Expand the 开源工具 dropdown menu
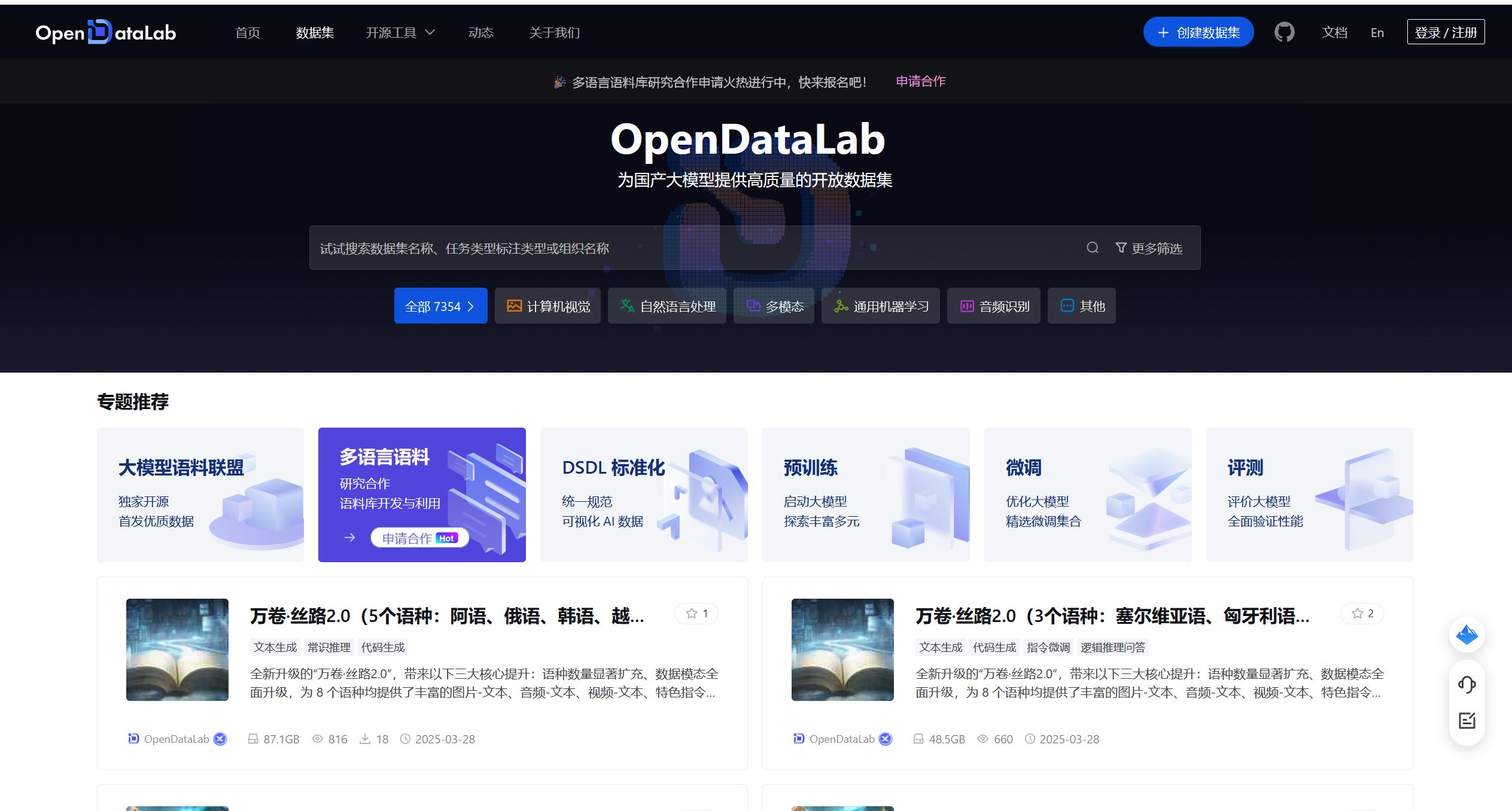The width and height of the screenshot is (1512, 811). [x=400, y=33]
